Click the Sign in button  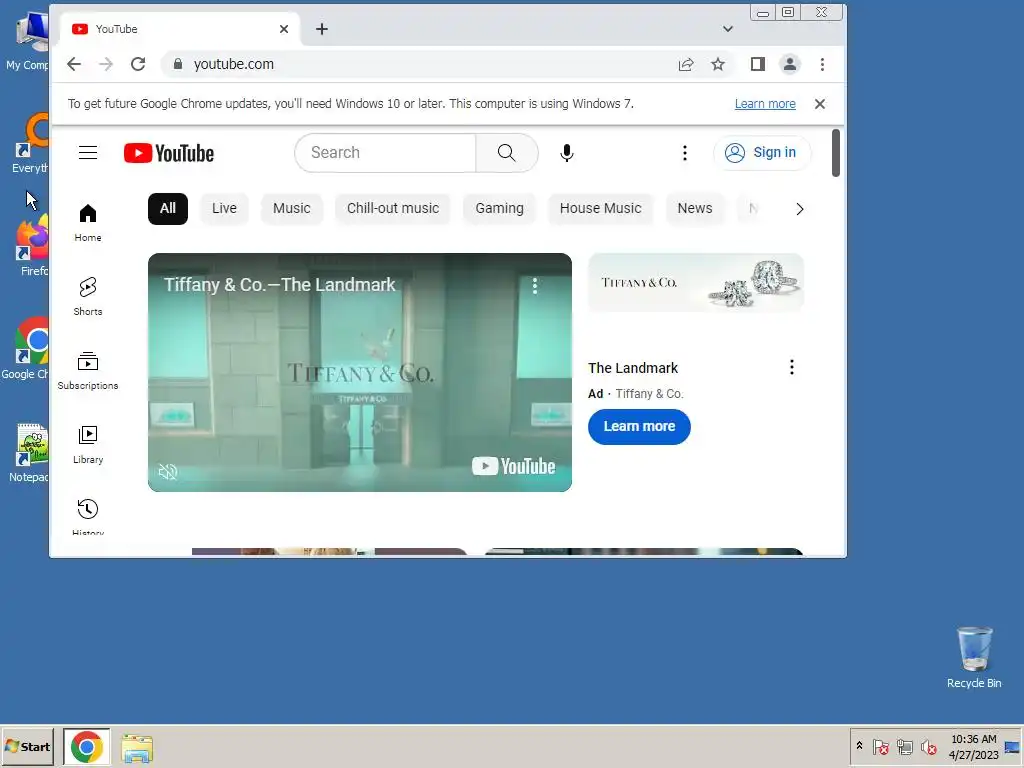762,153
